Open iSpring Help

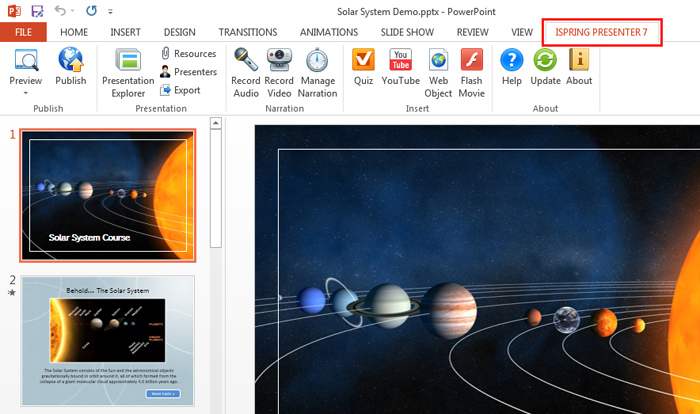512,67
